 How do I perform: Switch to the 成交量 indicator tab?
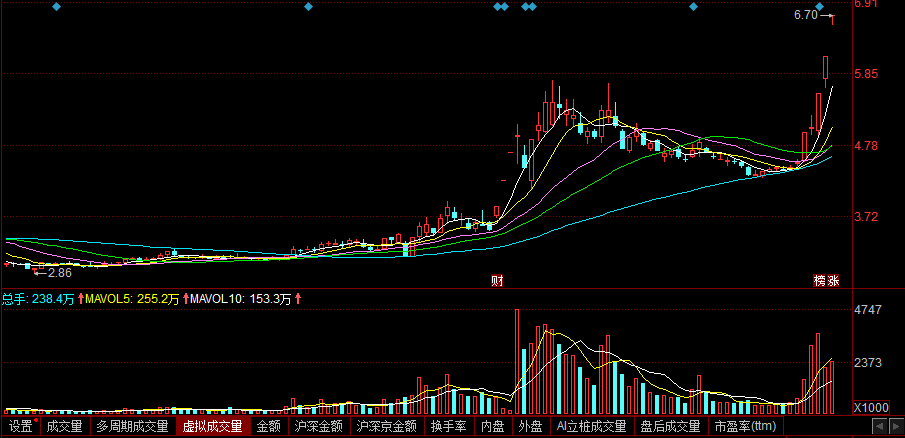point(65,427)
